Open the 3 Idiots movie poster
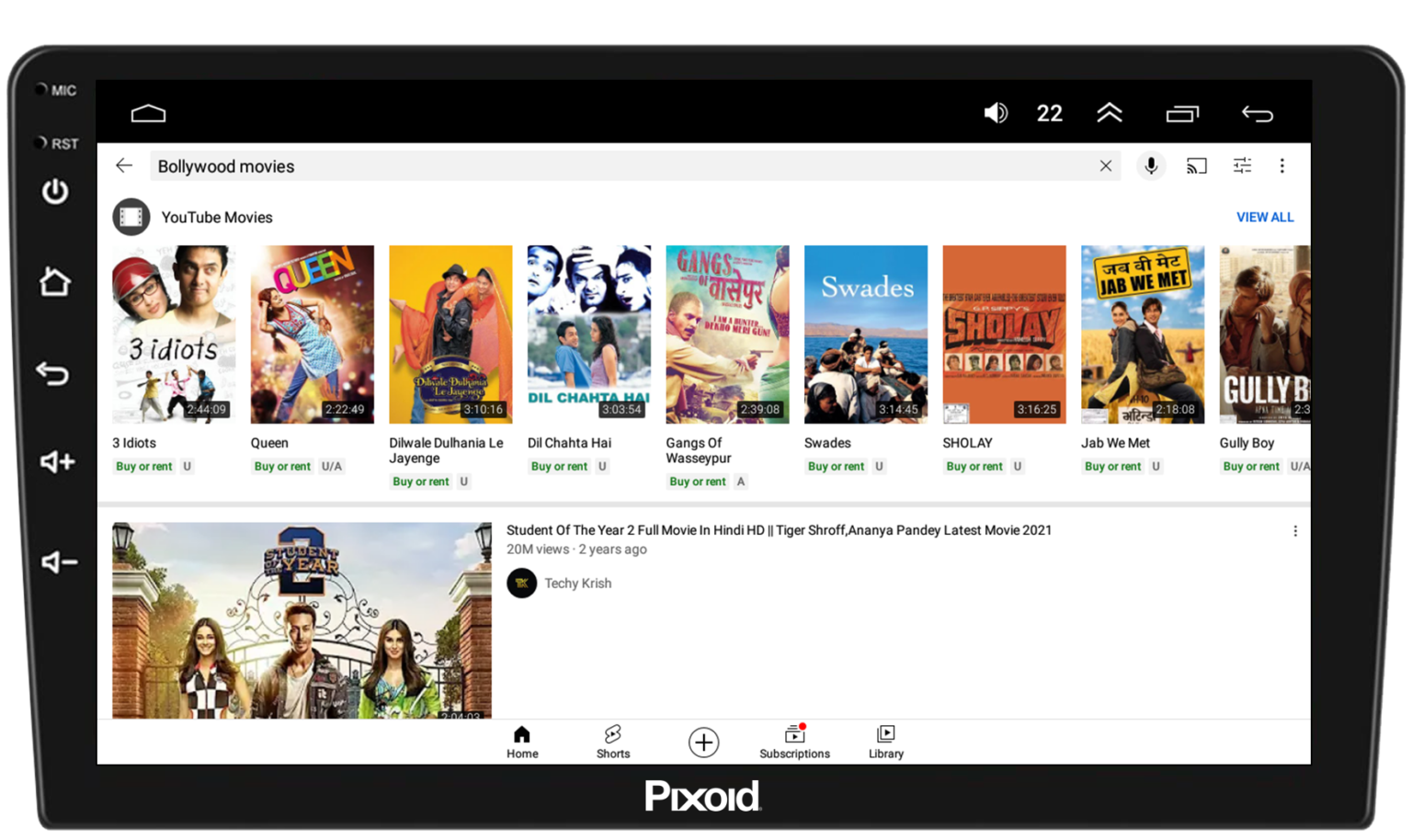 [x=174, y=334]
